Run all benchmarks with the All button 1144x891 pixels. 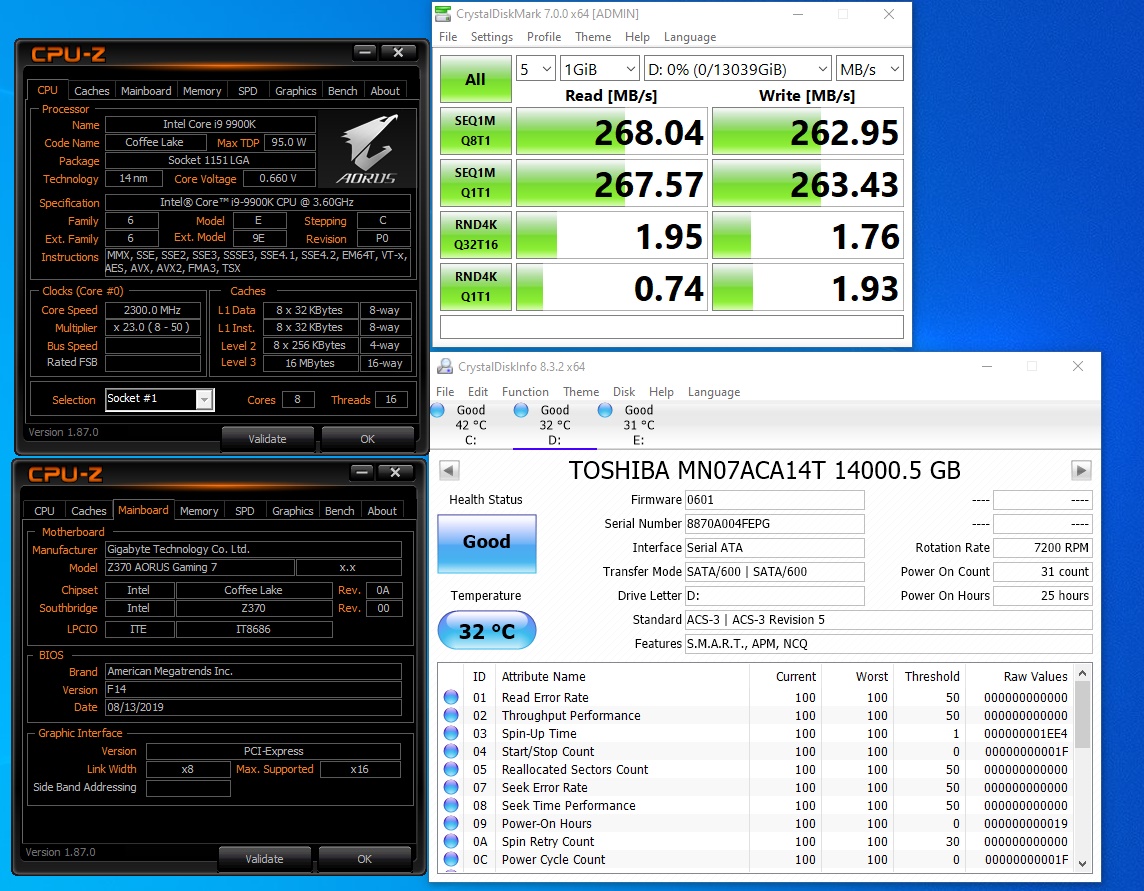click(x=475, y=79)
